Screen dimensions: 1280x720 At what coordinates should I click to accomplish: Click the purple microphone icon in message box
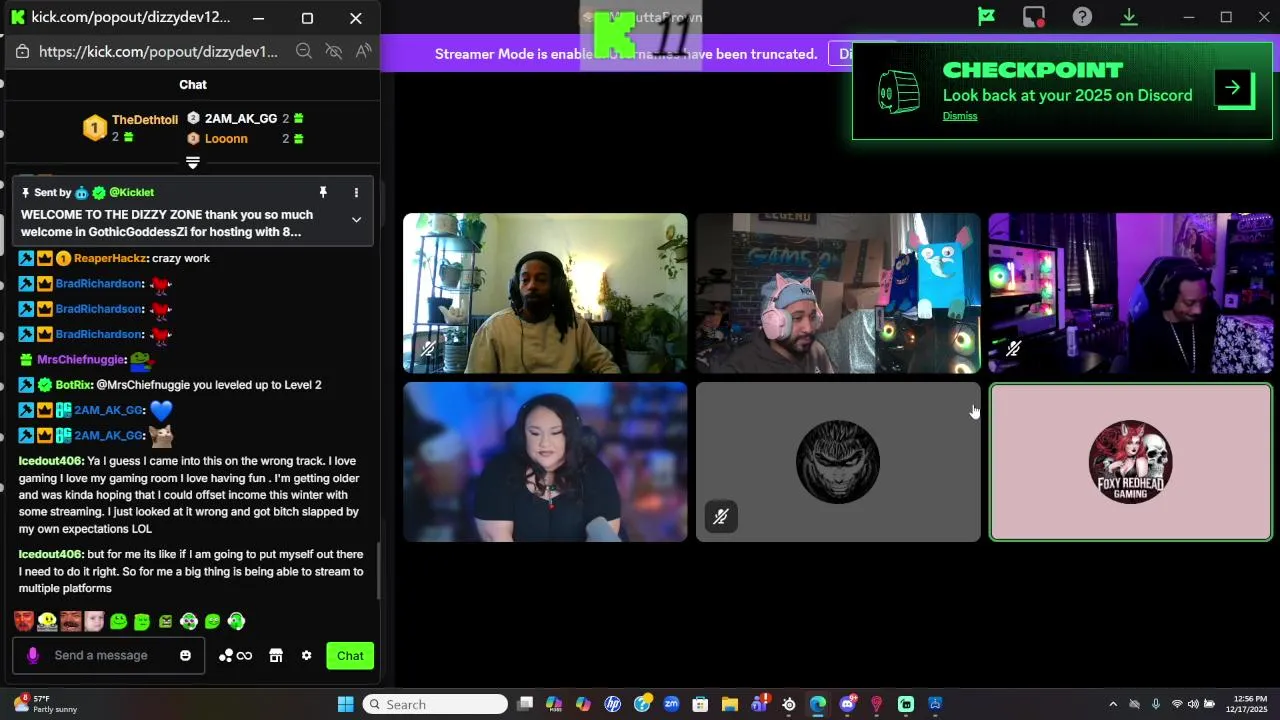[x=33, y=655]
